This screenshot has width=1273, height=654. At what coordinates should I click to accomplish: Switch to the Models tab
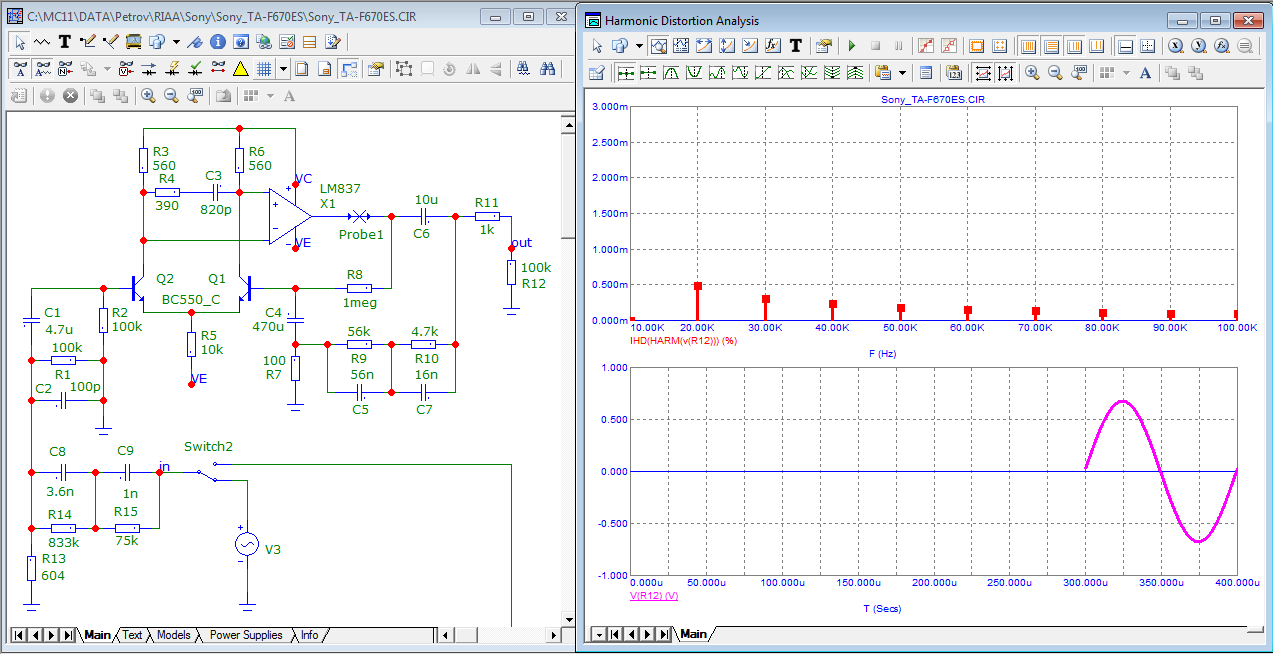point(173,635)
